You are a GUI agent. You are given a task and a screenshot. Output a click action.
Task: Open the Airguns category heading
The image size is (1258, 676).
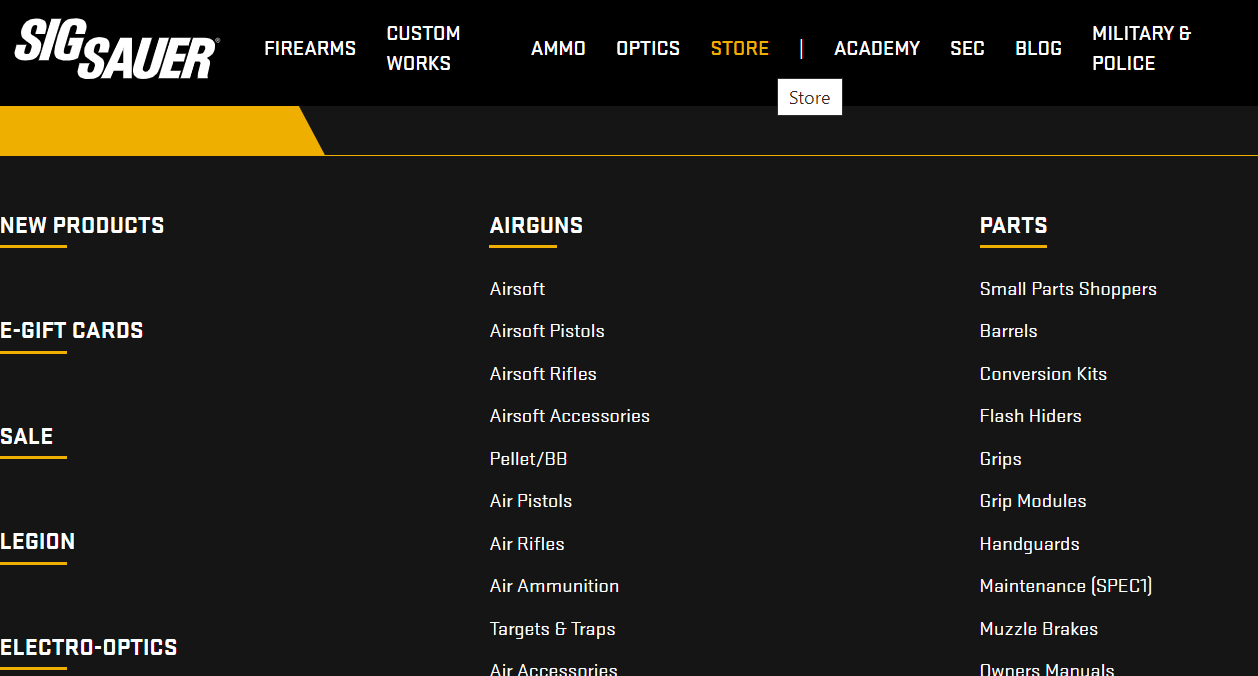(536, 226)
